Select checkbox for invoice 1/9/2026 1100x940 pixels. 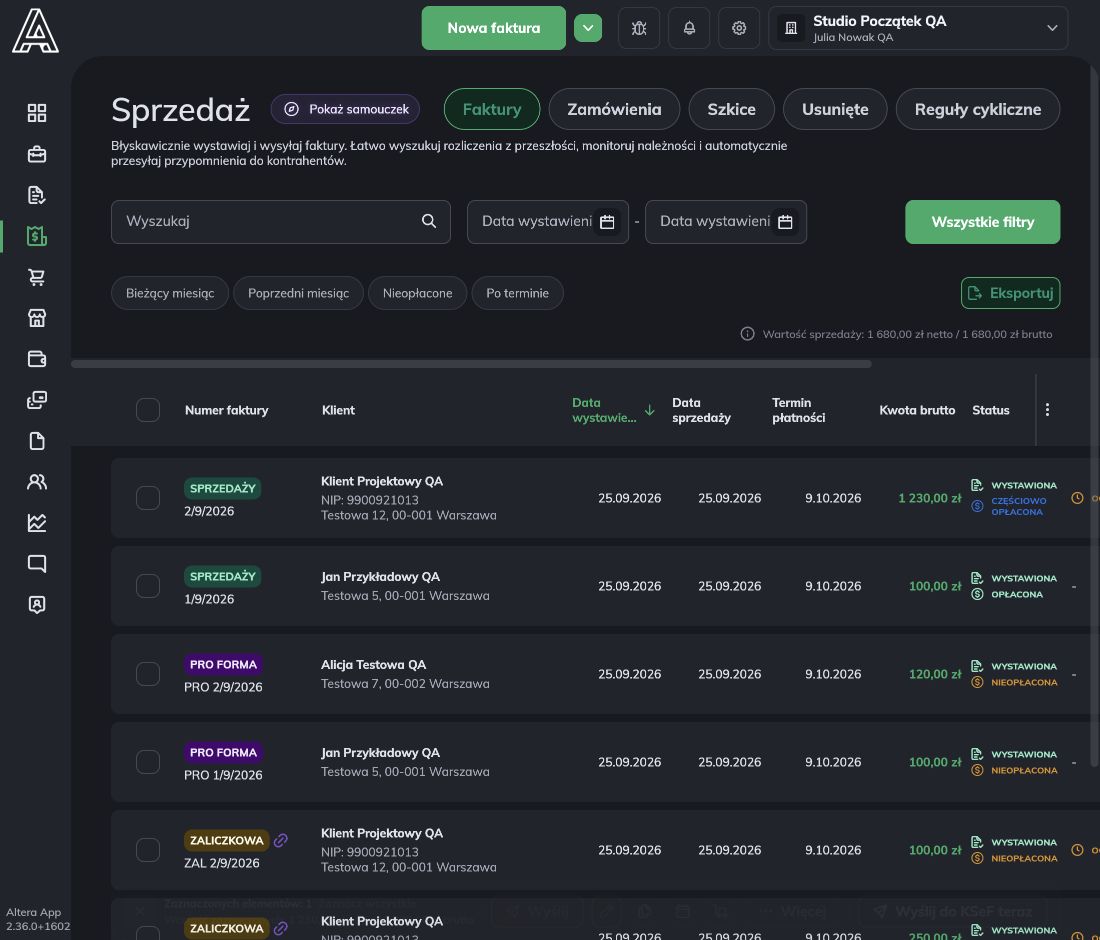point(148,586)
